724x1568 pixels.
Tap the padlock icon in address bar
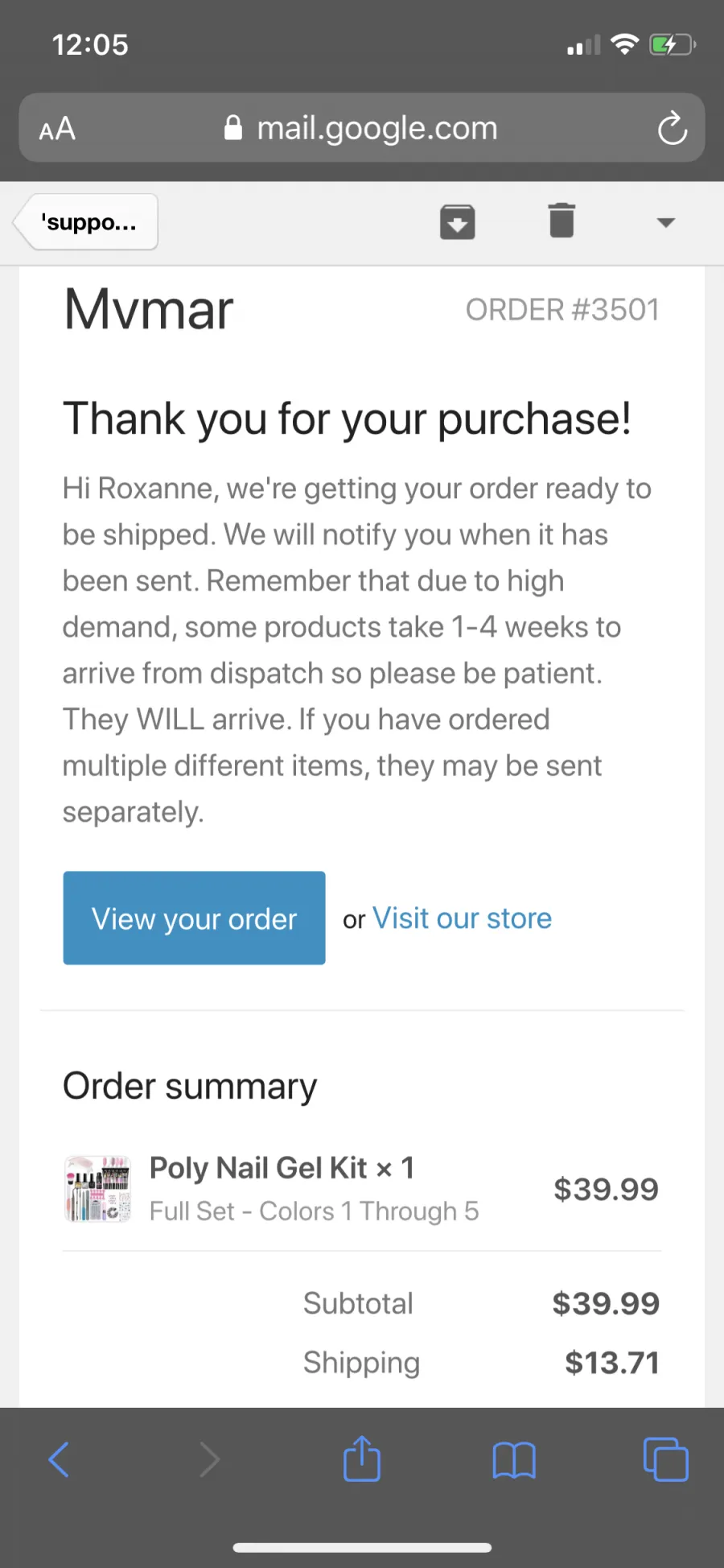click(232, 127)
